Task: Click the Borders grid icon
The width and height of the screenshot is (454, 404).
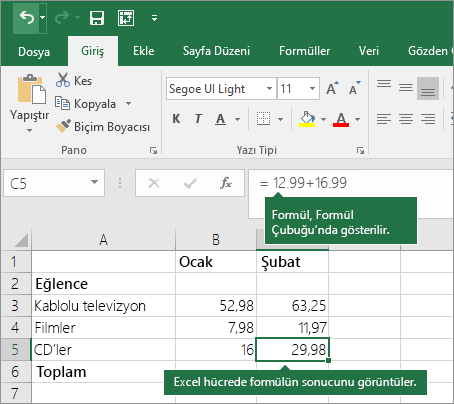Action: point(263,119)
